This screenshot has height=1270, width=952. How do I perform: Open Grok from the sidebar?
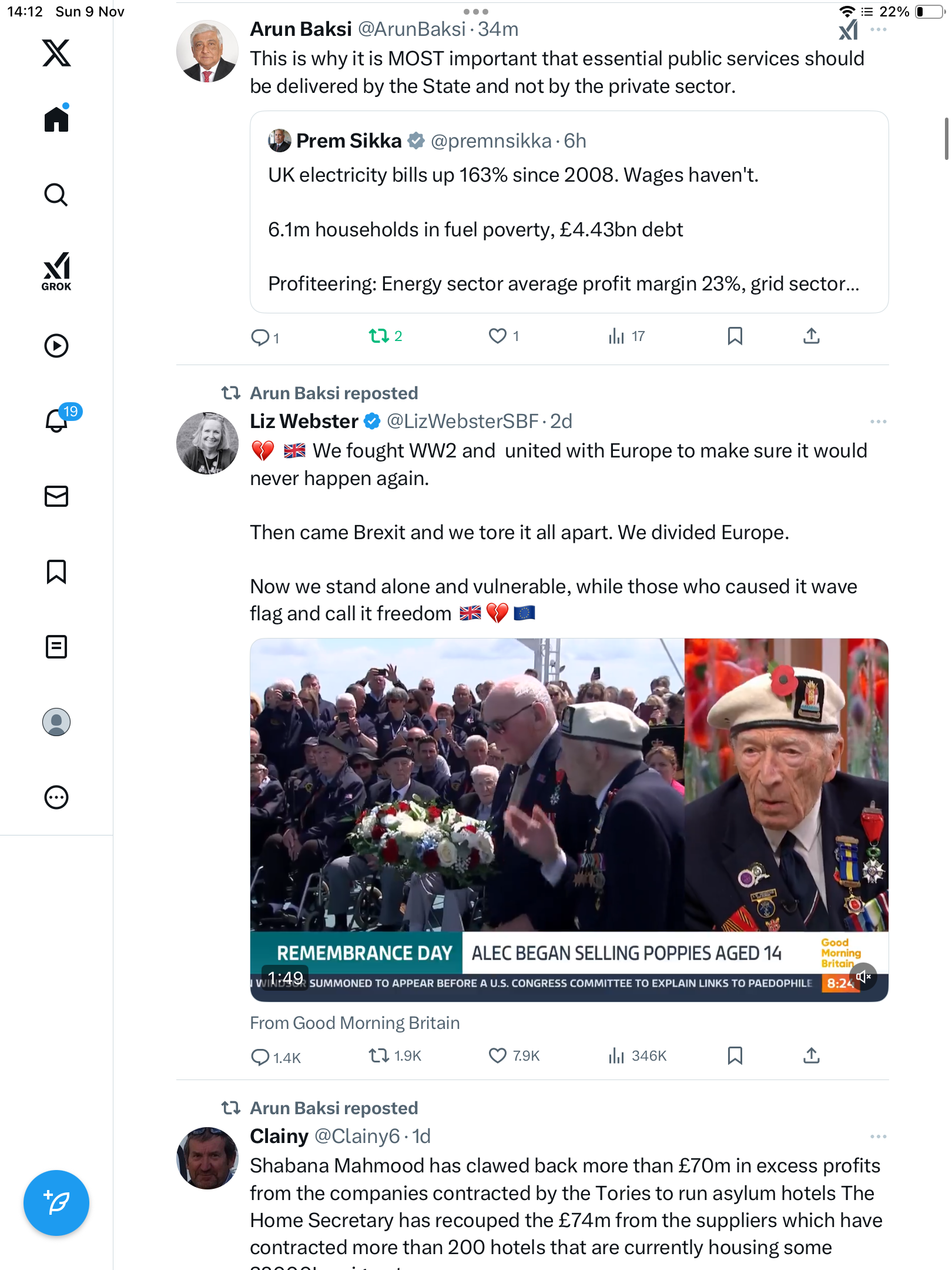tap(56, 271)
